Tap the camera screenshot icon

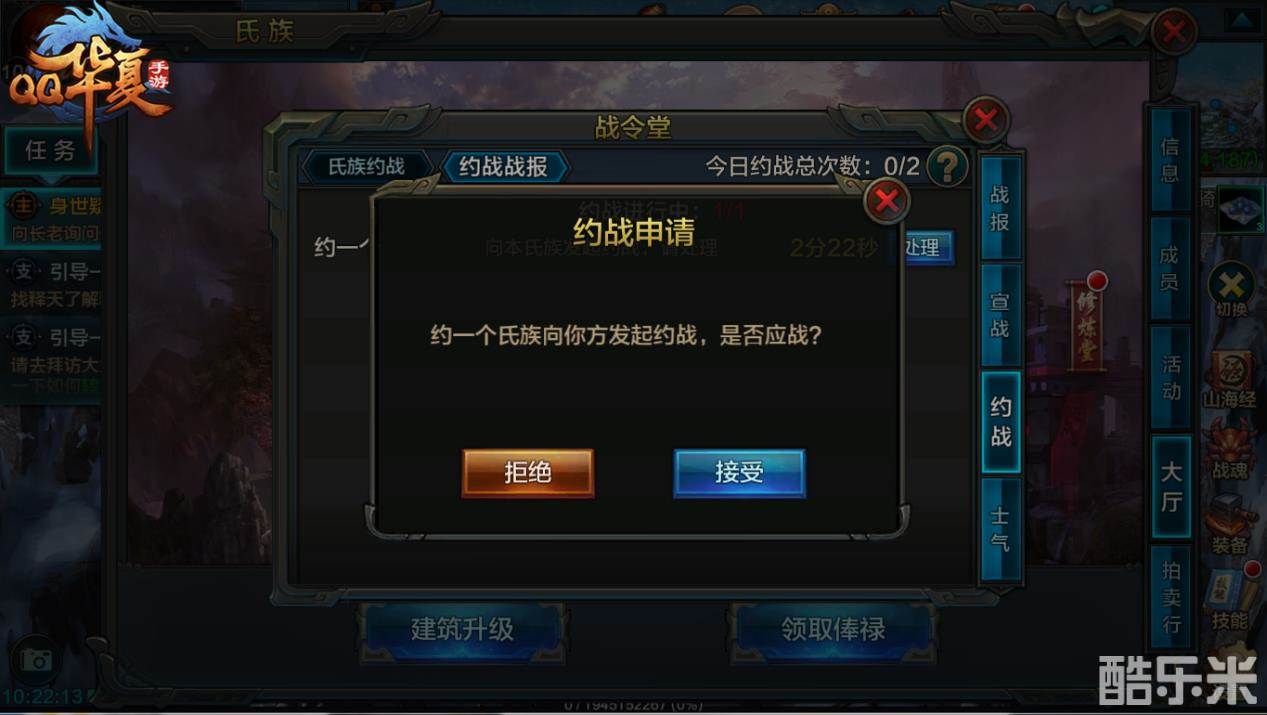[37, 660]
